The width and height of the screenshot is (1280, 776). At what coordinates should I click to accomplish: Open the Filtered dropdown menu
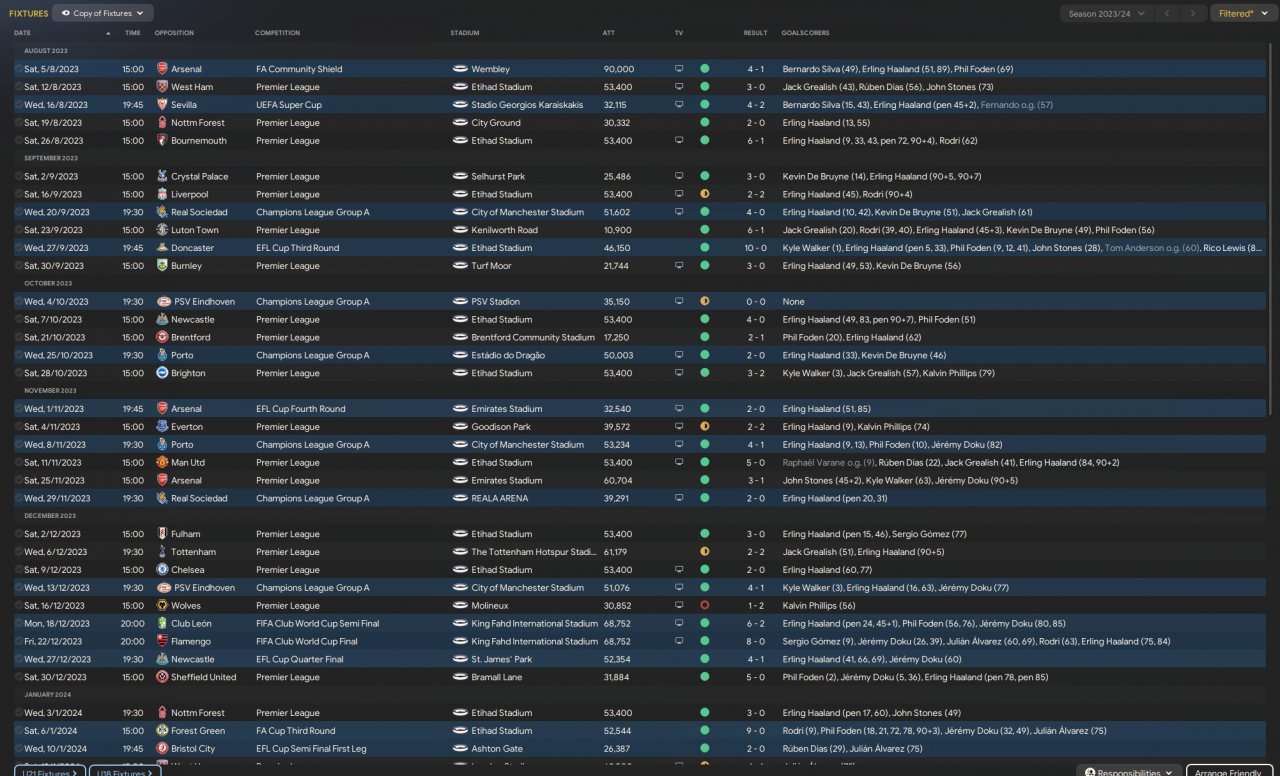tap(1242, 14)
